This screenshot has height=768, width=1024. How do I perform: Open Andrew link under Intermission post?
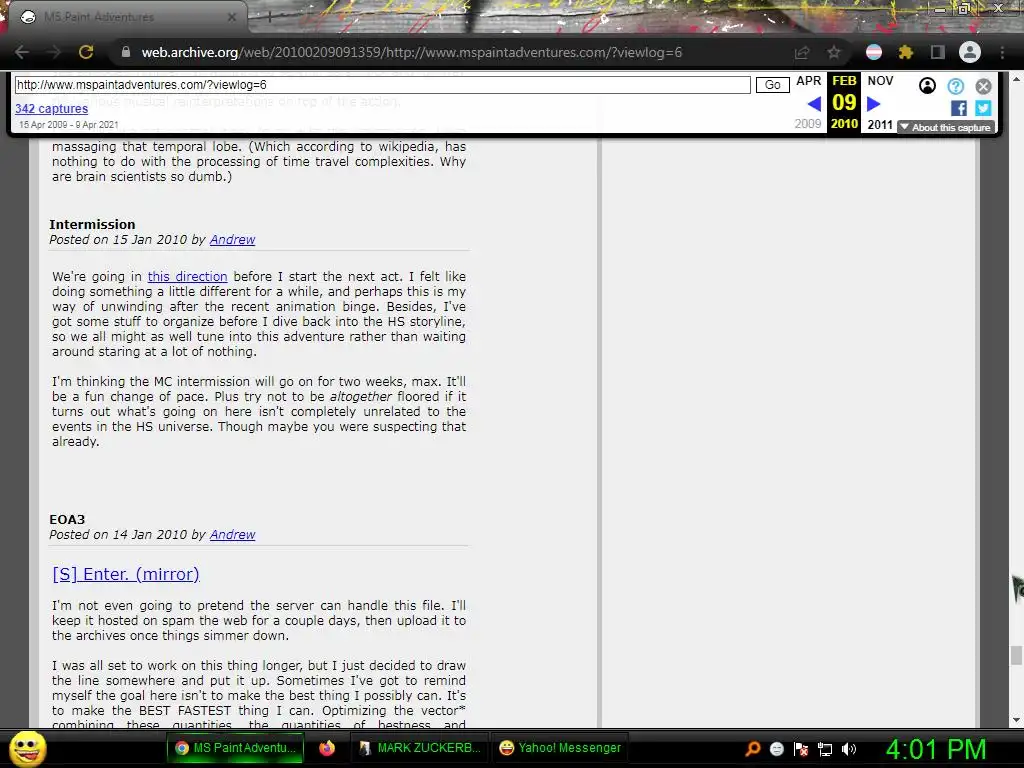point(232,240)
